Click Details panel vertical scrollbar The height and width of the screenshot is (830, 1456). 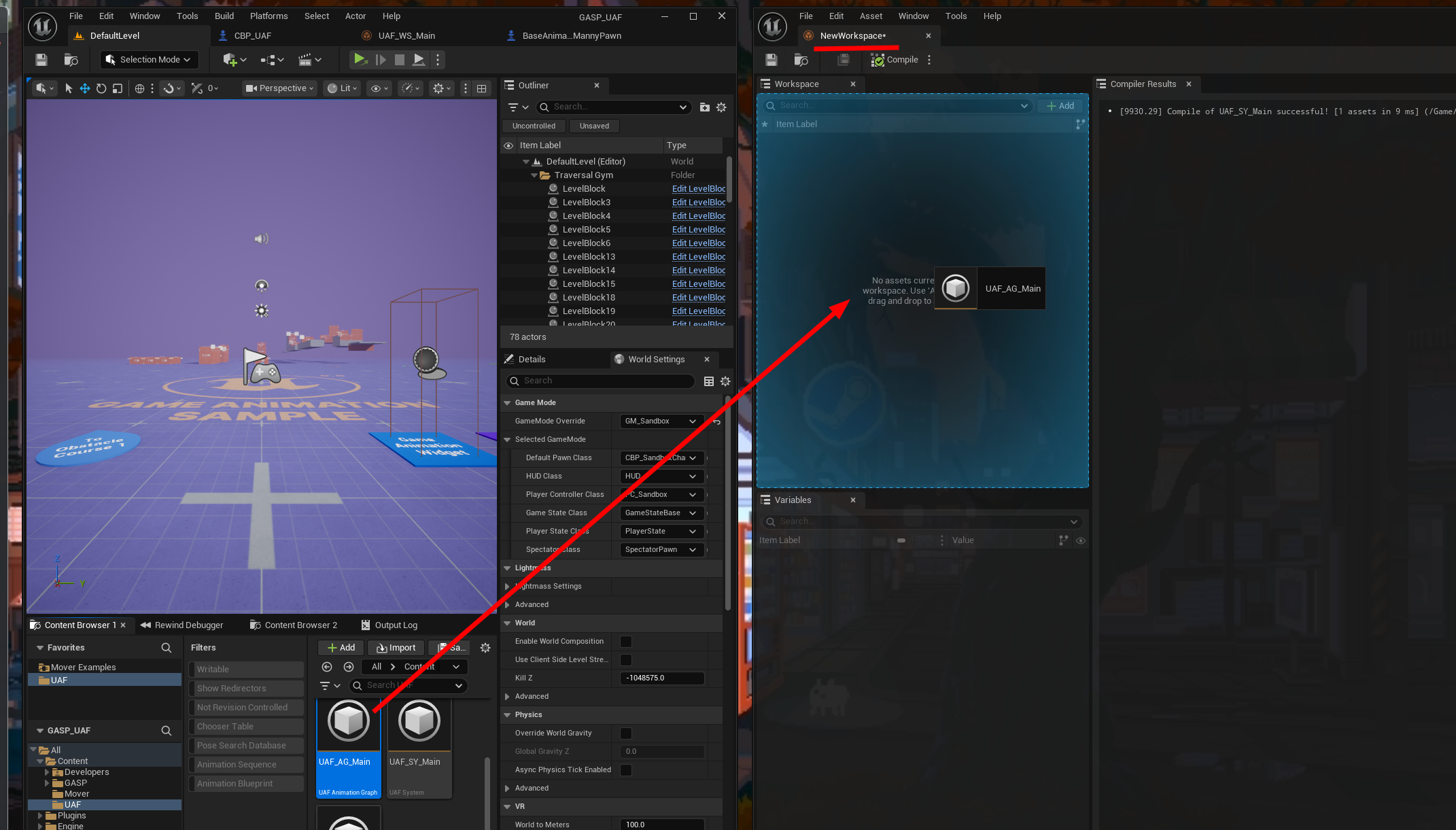pyautogui.click(x=727, y=503)
